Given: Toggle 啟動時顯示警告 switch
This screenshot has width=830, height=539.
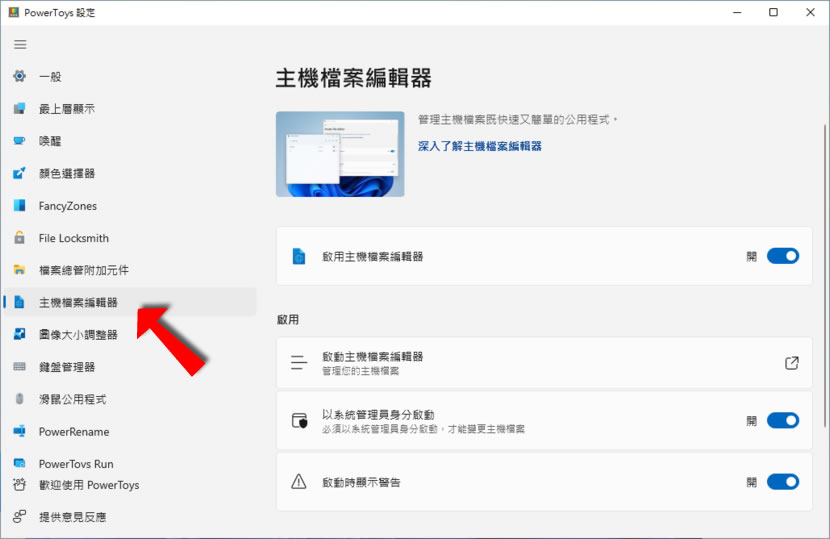Looking at the screenshot, I should tap(783, 482).
